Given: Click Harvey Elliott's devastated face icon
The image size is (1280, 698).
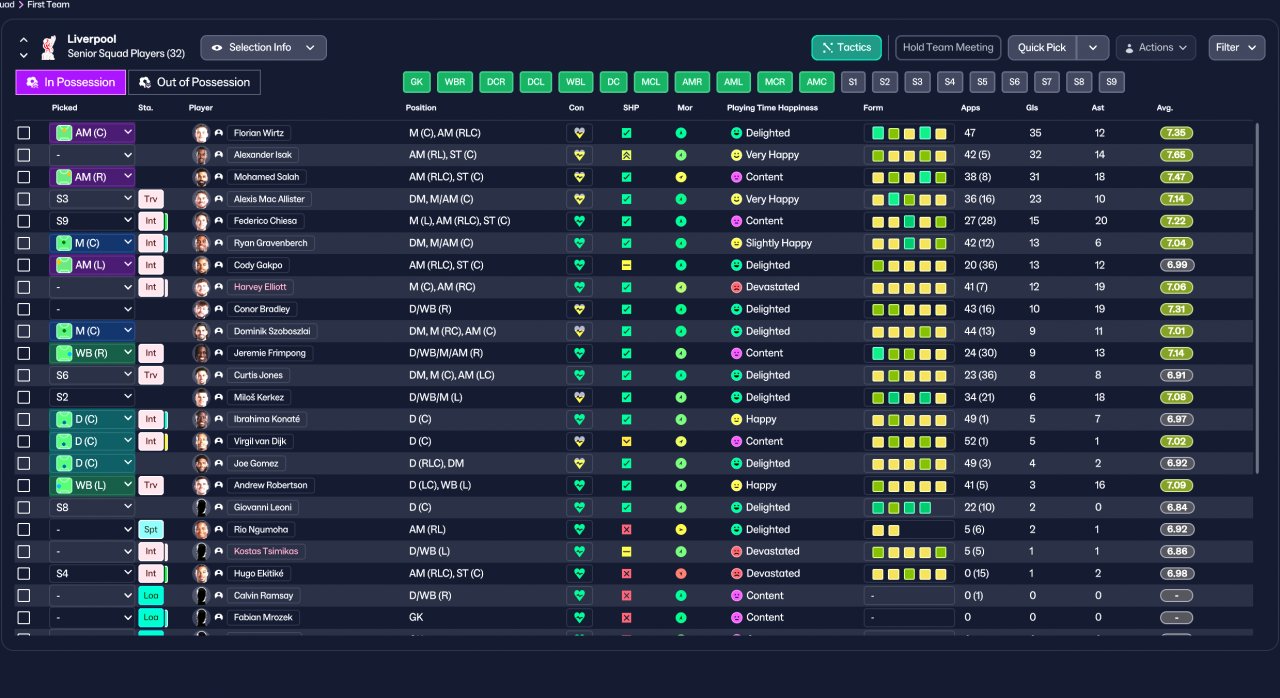Looking at the screenshot, I should [x=736, y=287].
